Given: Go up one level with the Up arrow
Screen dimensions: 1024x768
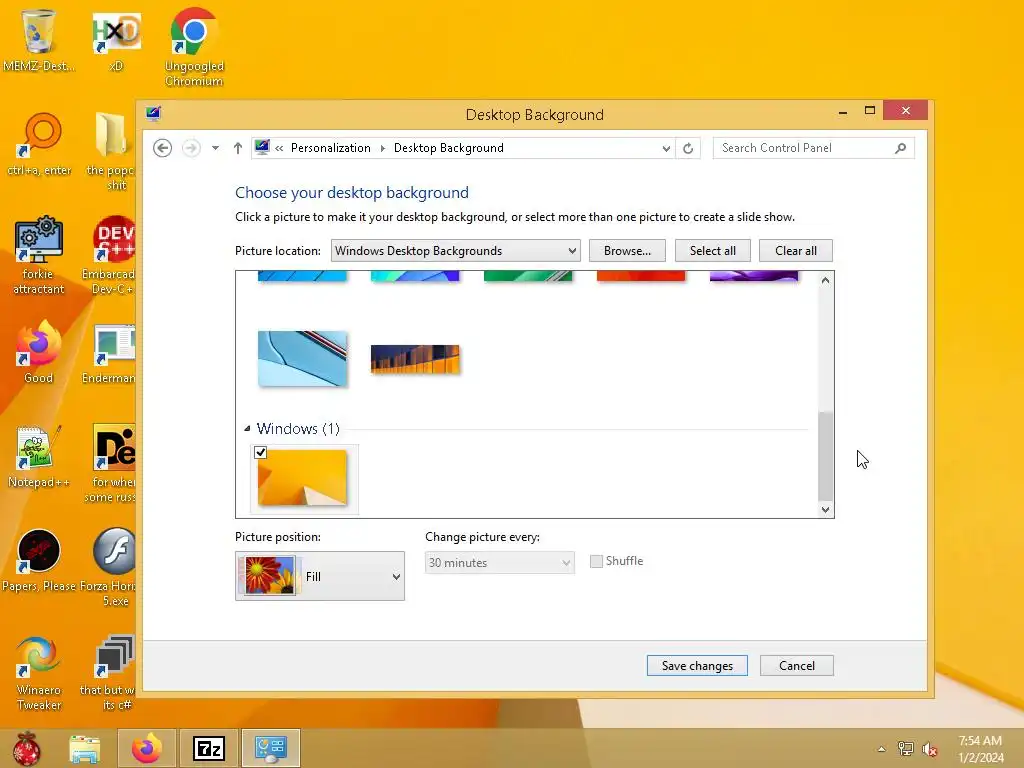Looking at the screenshot, I should click(238, 148).
